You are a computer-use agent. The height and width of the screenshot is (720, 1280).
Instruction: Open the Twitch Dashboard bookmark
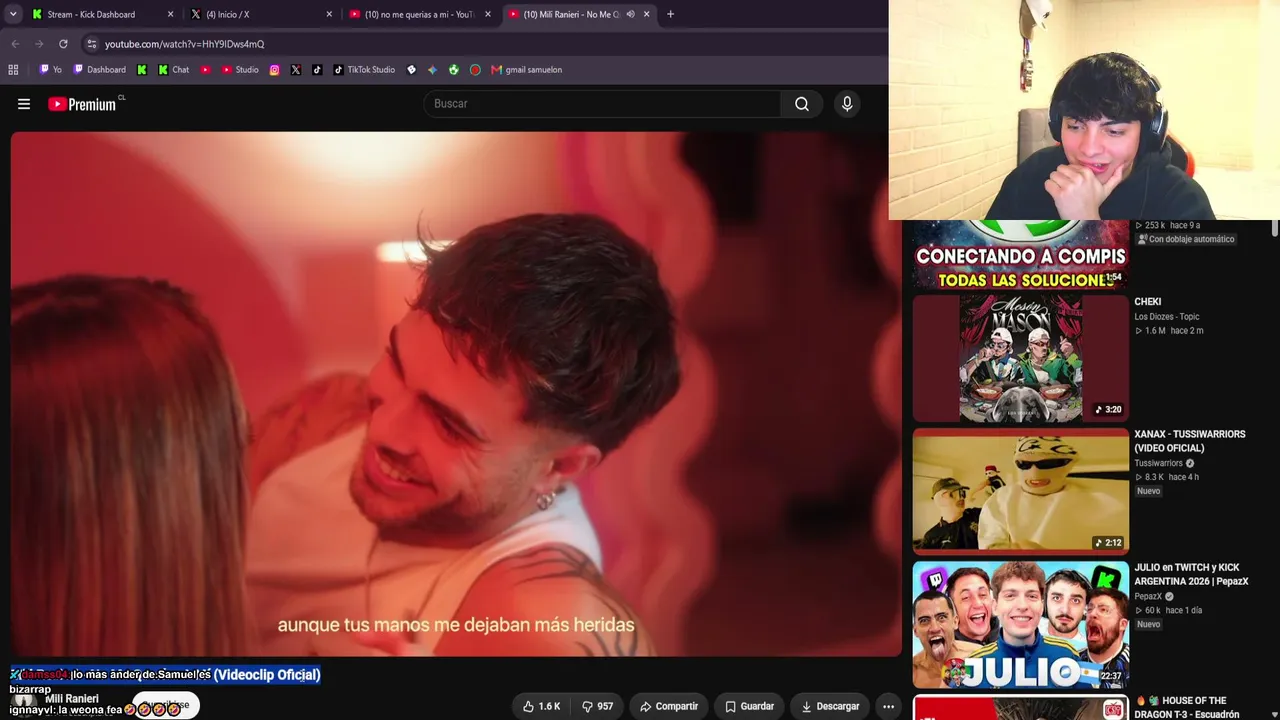[99, 70]
